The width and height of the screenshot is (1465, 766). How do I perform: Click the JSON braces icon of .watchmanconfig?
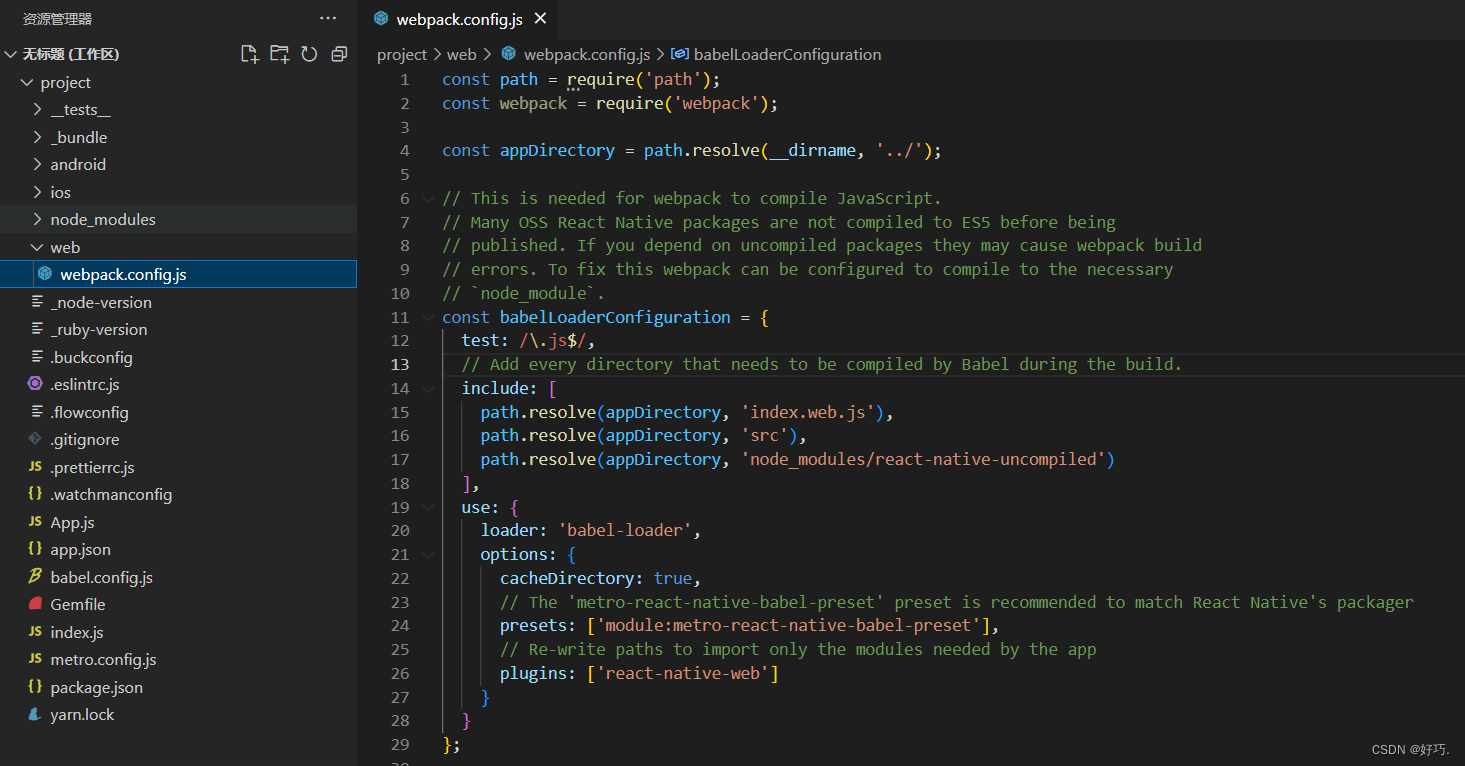(x=35, y=494)
